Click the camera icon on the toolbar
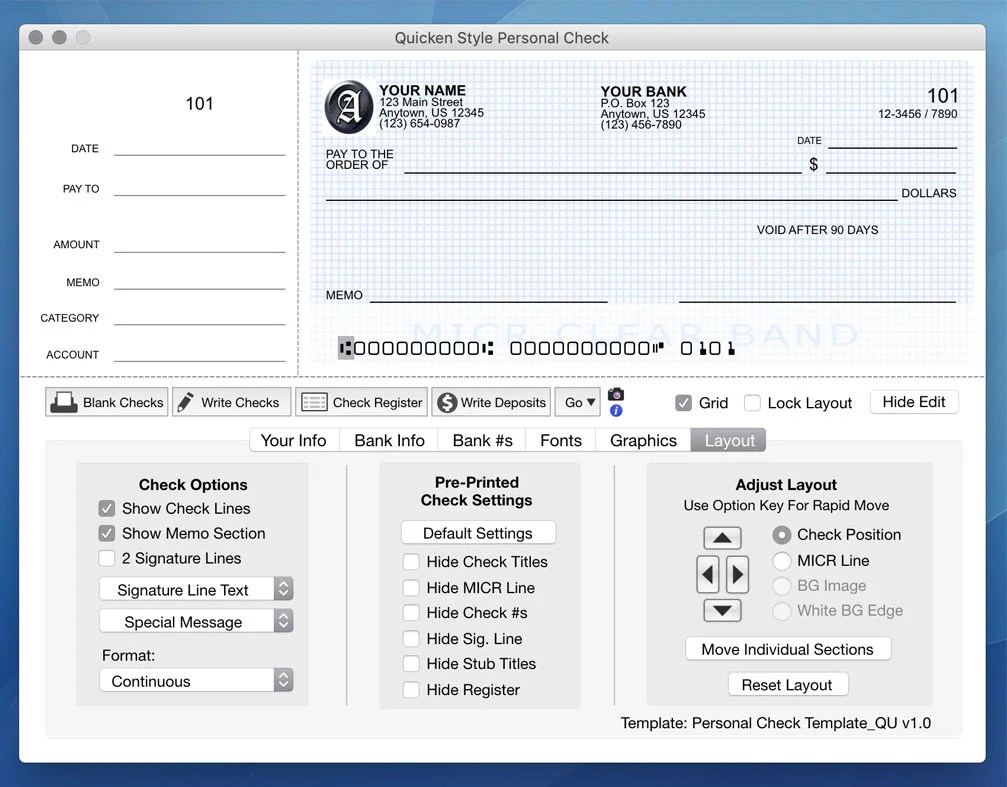The image size is (1007, 787). [x=615, y=394]
